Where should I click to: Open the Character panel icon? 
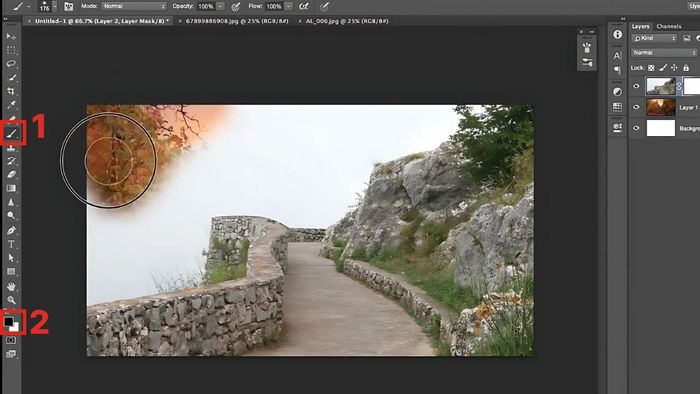tap(617, 56)
